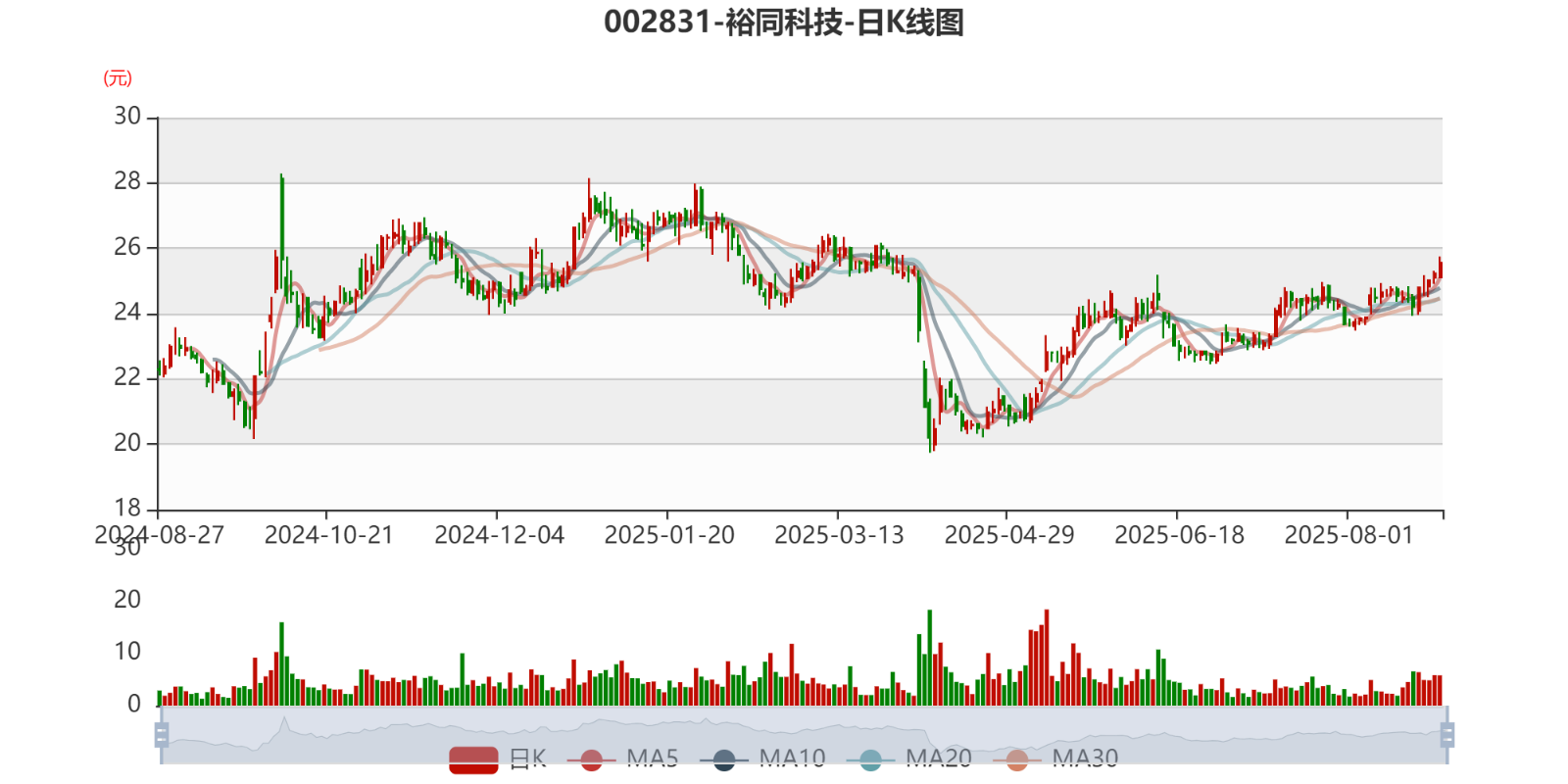
Task: Click the chart title 002831-裕同科技-日K线图
Action: coord(784,23)
